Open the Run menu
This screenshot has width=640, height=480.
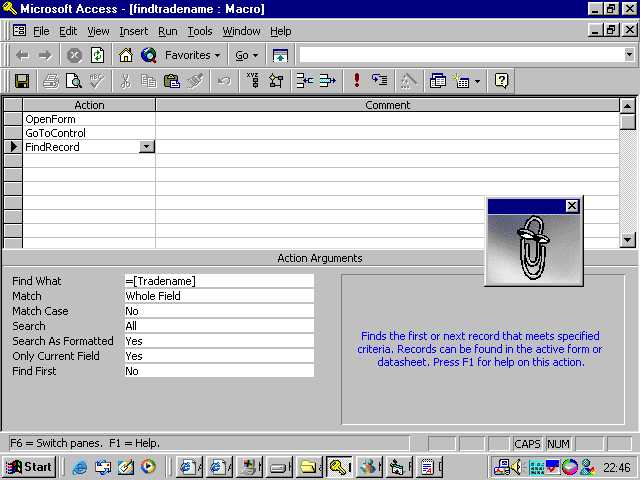(167, 31)
